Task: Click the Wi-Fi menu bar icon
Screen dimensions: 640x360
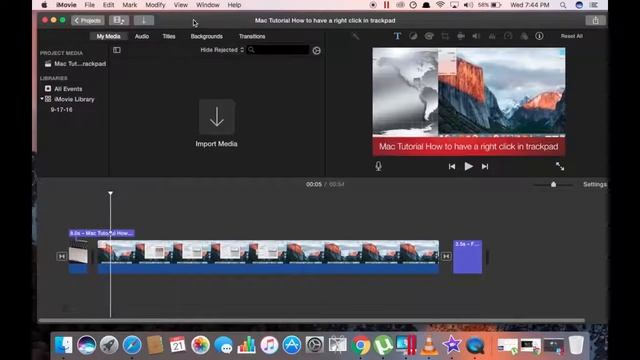Action: (x=440, y=5)
